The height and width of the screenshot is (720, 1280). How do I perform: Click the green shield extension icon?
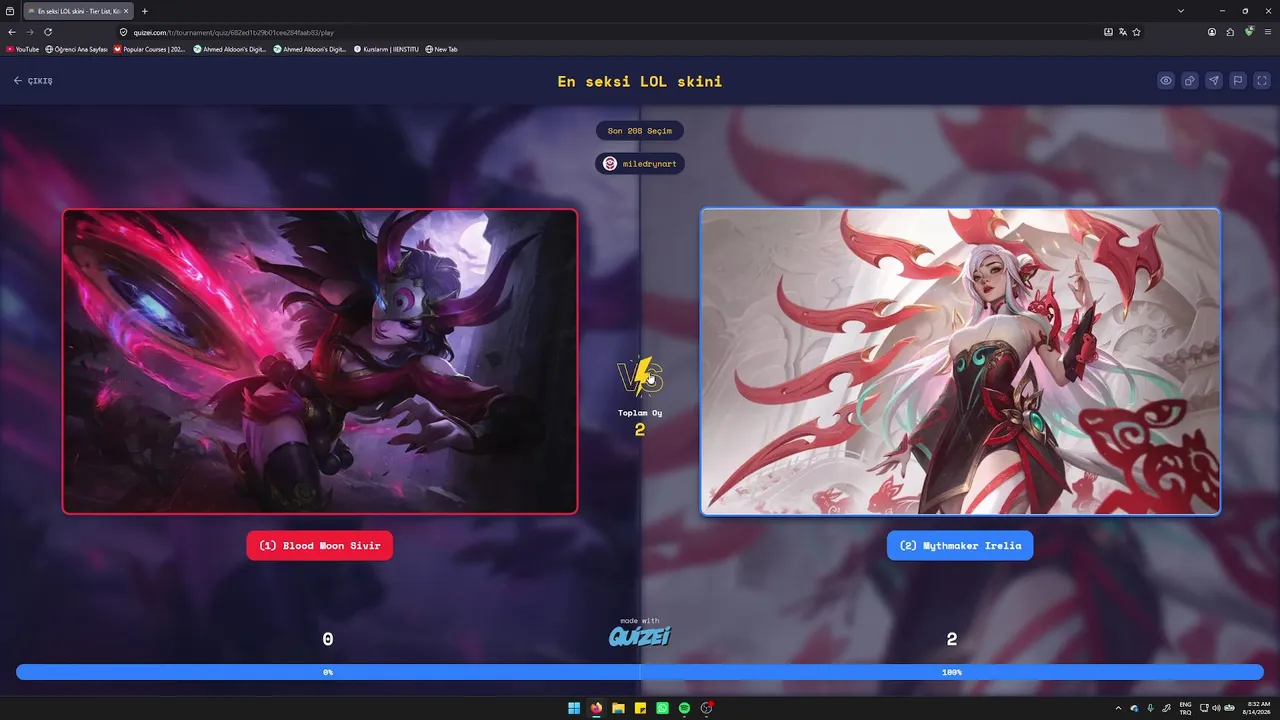click(x=1249, y=32)
